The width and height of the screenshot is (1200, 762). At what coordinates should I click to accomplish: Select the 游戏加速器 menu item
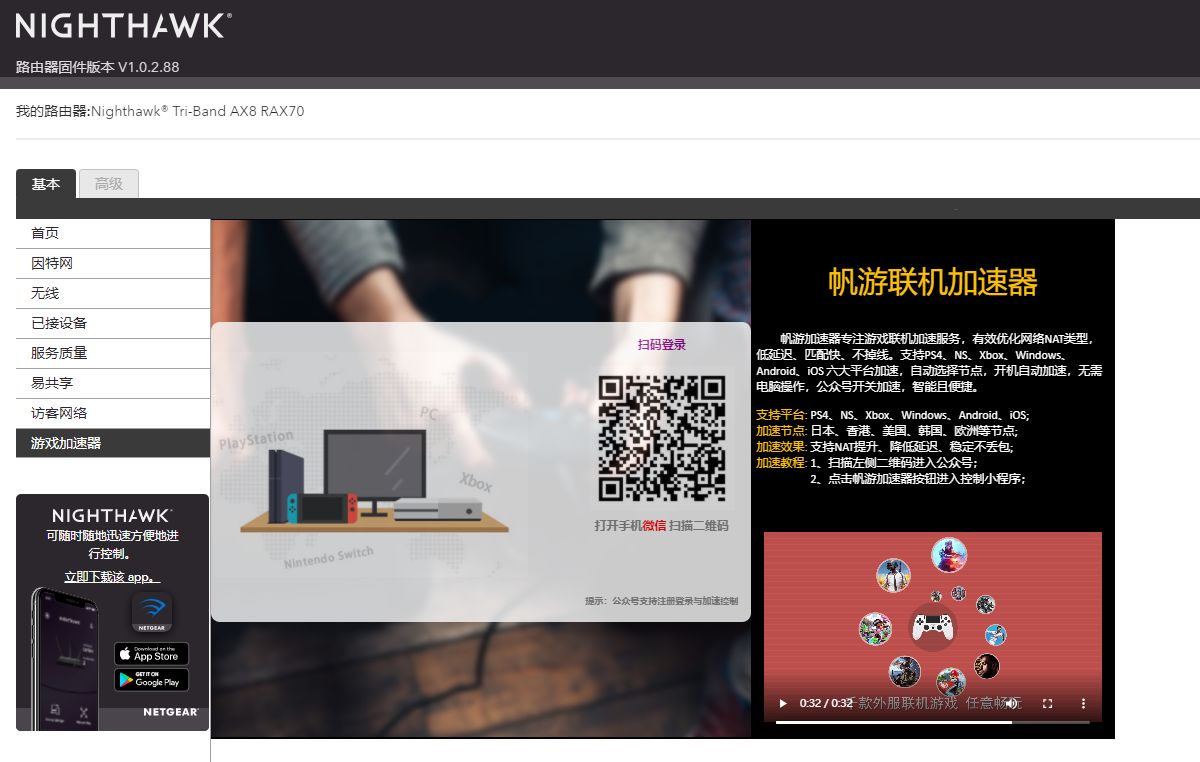[113, 443]
